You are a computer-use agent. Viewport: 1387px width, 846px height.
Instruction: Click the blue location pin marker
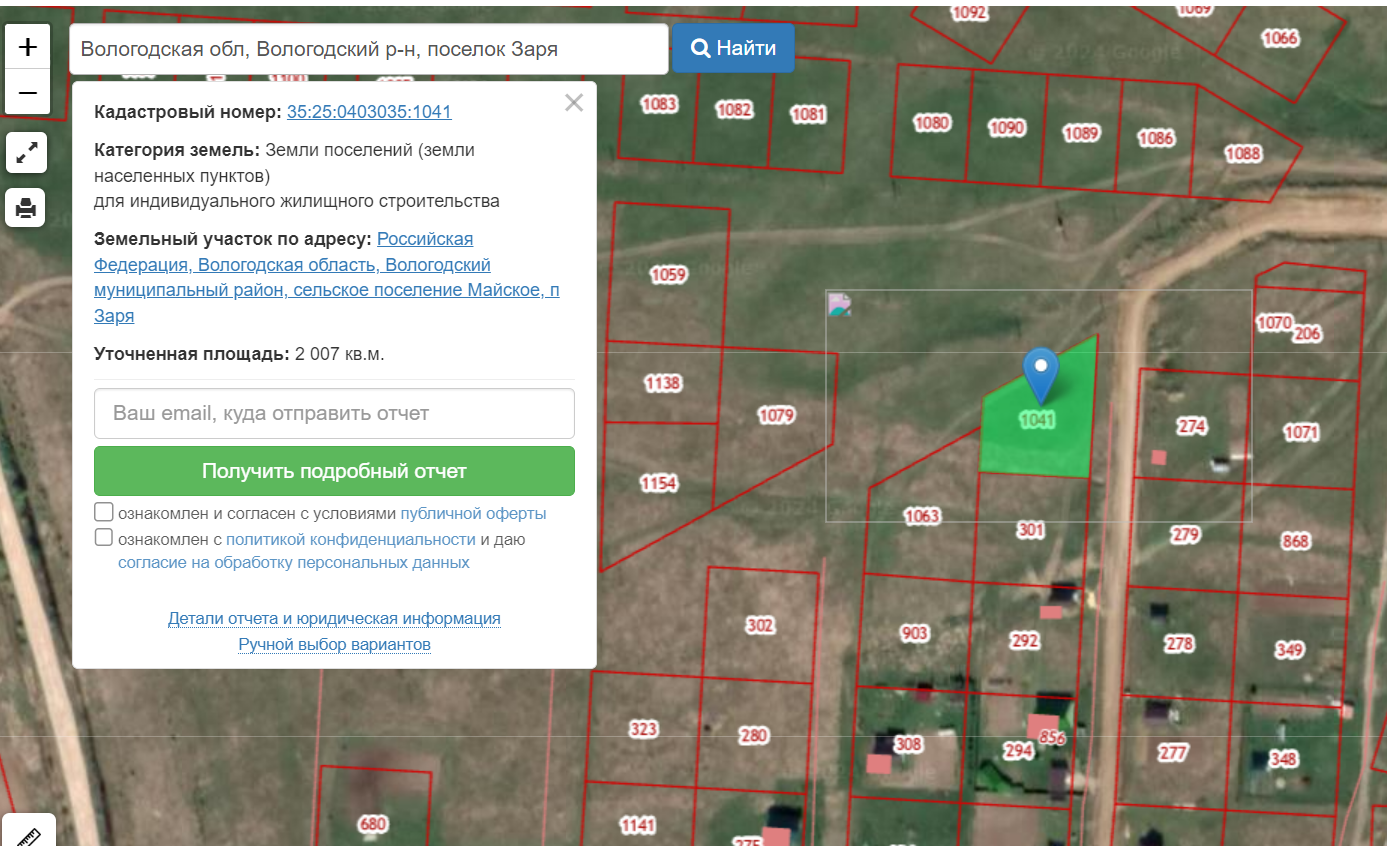pyautogui.click(x=1041, y=376)
